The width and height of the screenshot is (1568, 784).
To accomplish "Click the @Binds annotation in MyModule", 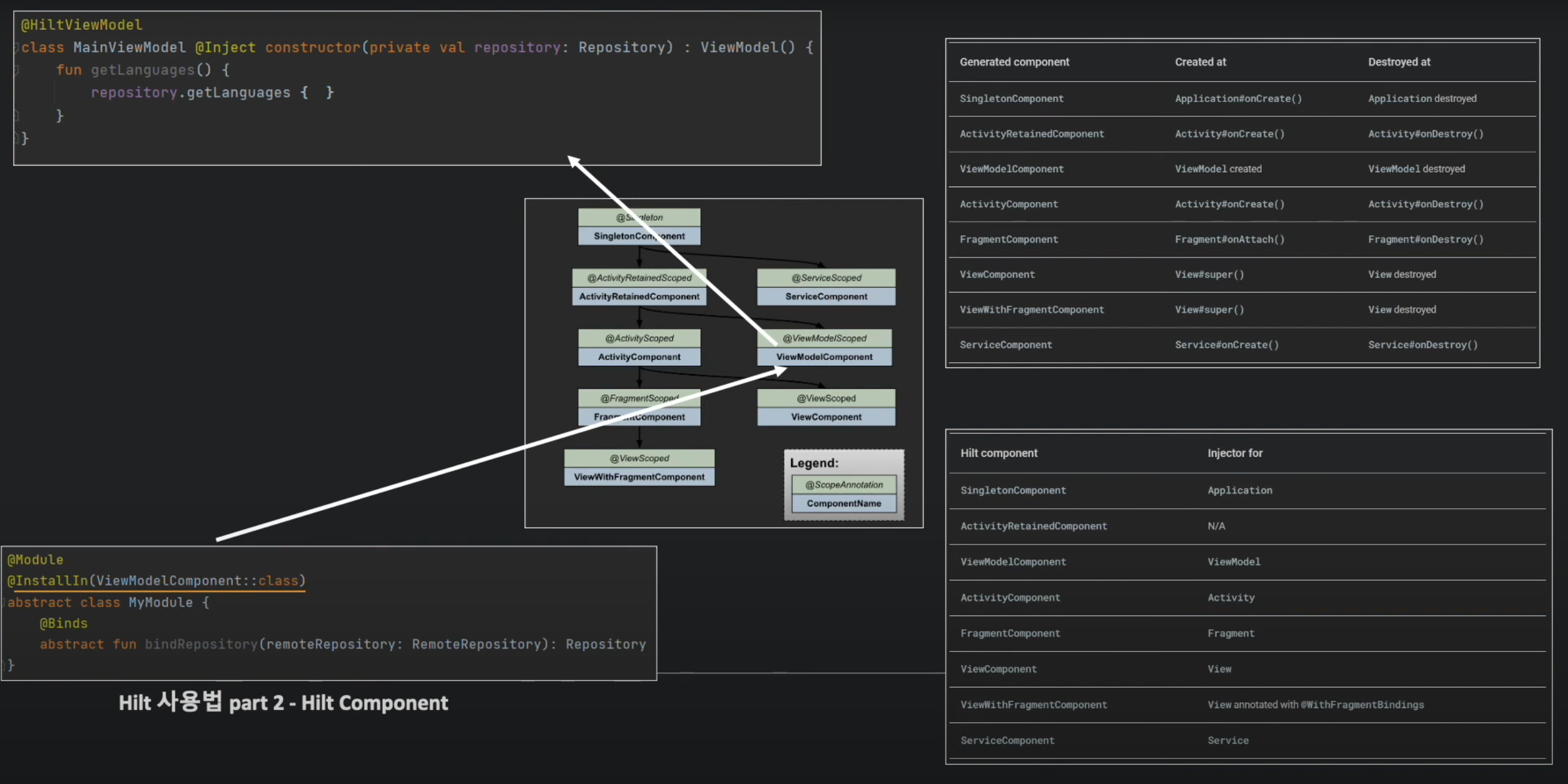I will coord(63,623).
